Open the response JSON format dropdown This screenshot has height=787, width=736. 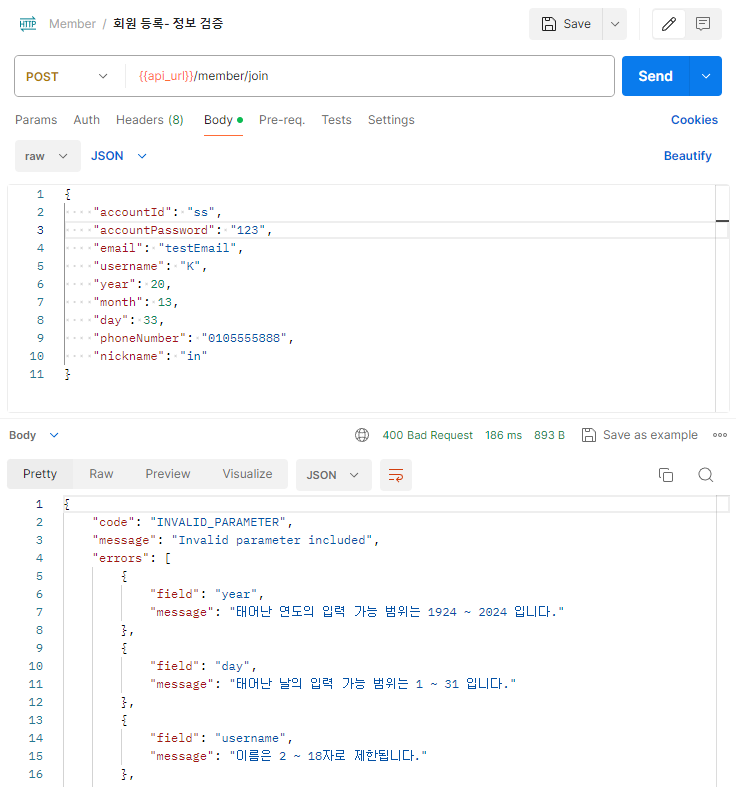coord(333,475)
